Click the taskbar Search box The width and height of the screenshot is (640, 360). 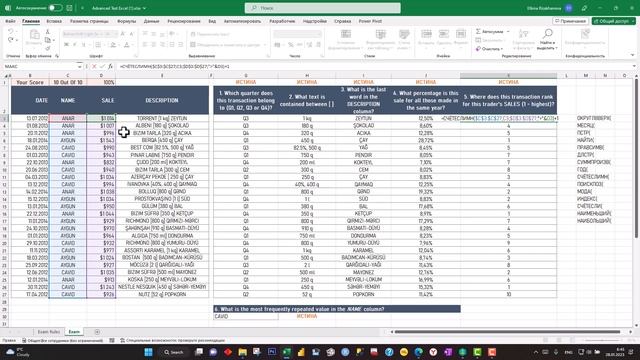[x=175, y=352]
